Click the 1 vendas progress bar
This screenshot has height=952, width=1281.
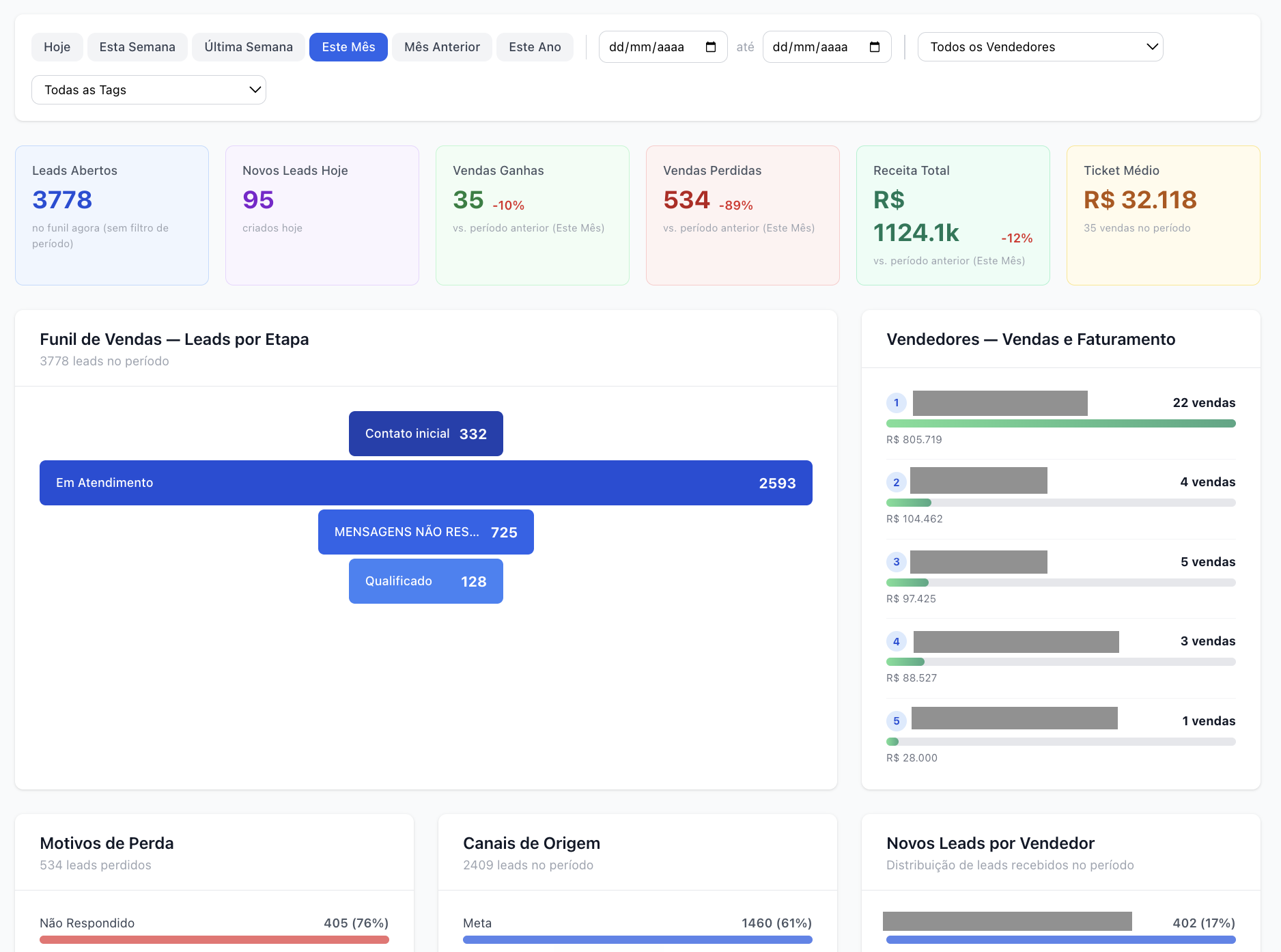(1061, 742)
